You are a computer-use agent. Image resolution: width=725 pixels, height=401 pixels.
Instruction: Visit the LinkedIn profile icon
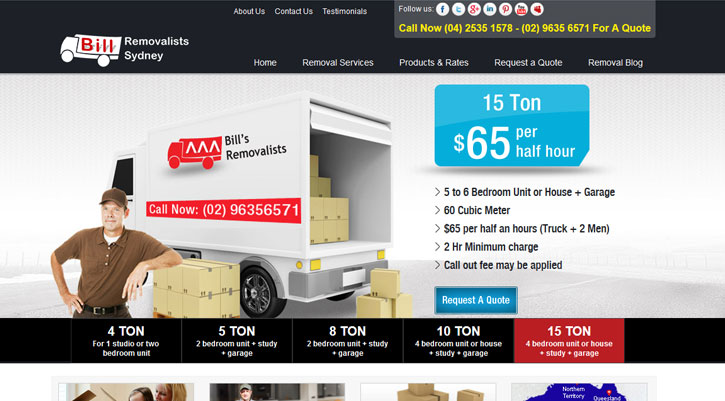point(490,9)
